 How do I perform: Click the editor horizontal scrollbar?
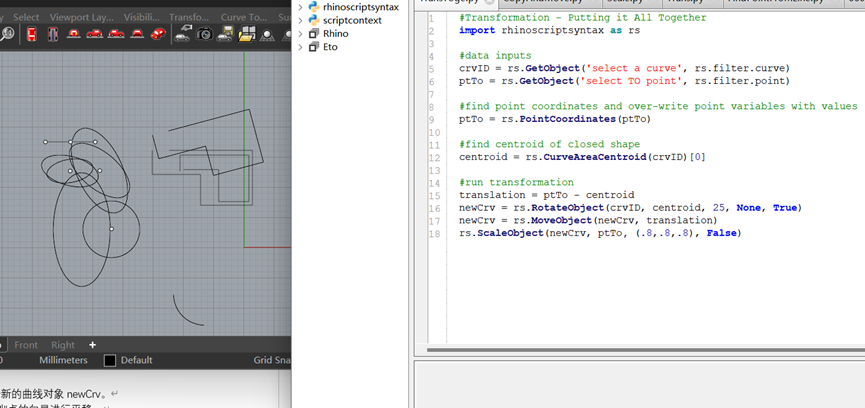point(645,350)
